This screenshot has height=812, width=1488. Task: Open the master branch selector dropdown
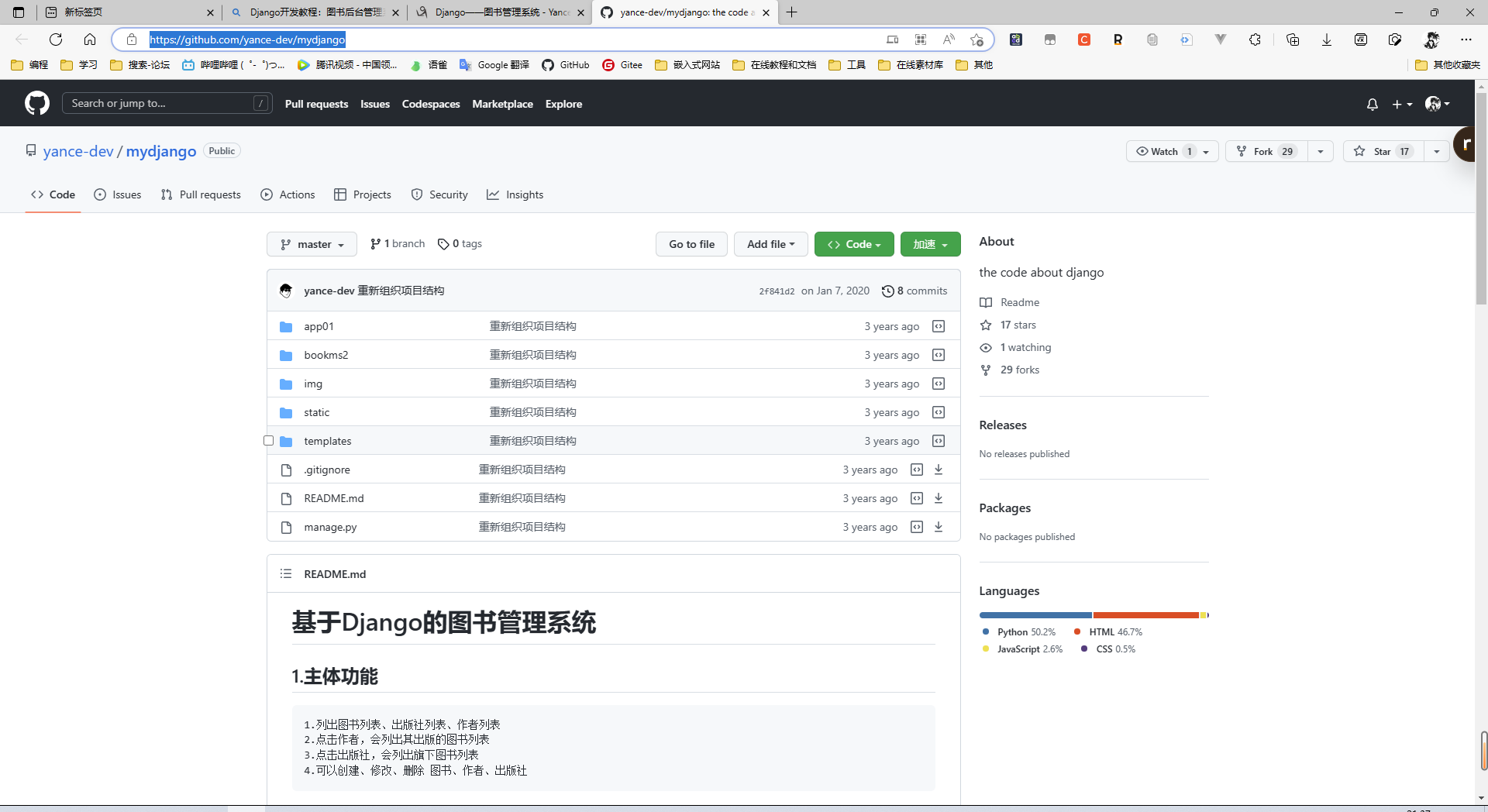point(312,244)
